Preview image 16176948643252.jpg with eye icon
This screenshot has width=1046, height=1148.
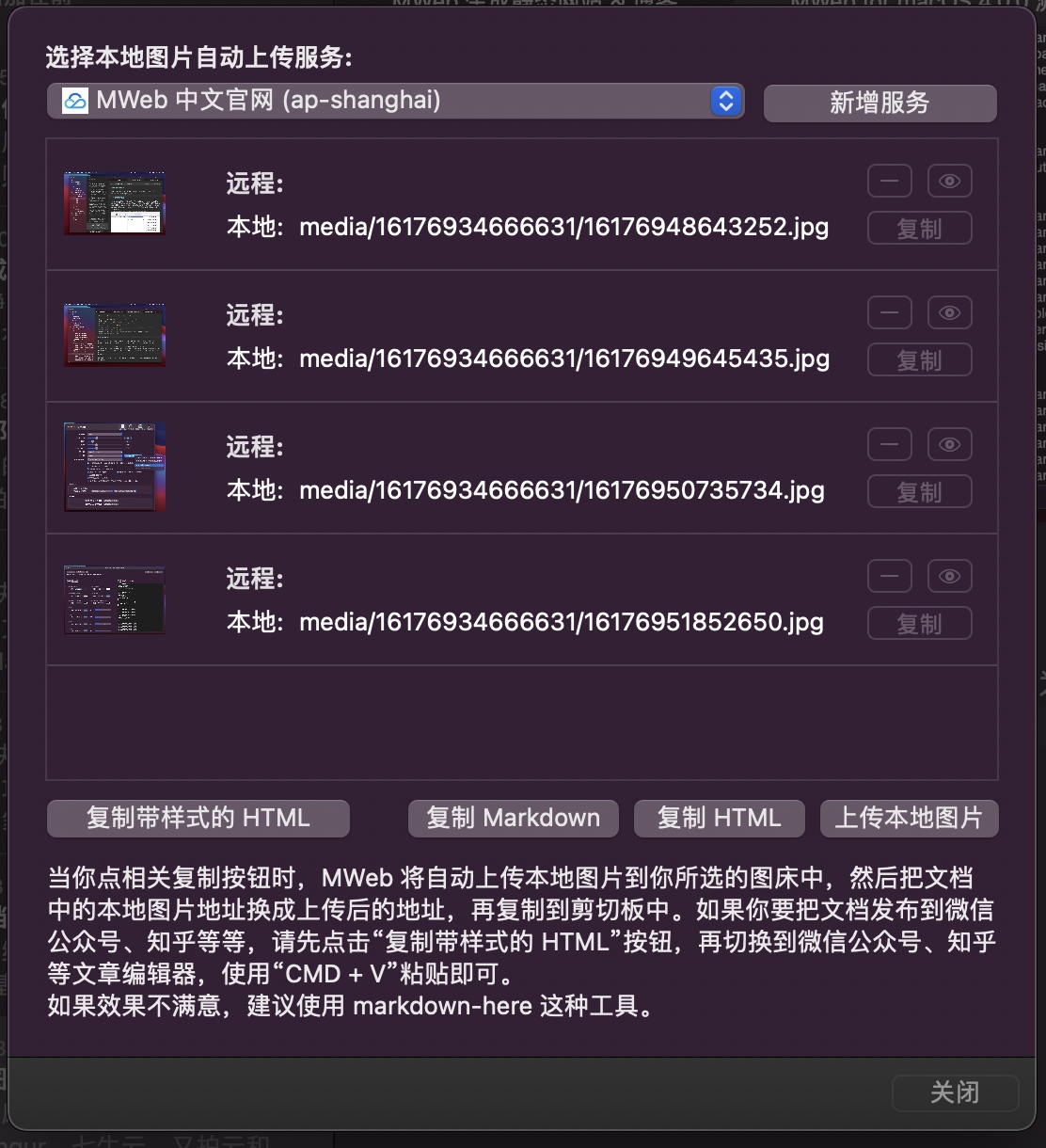coord(949,181)
